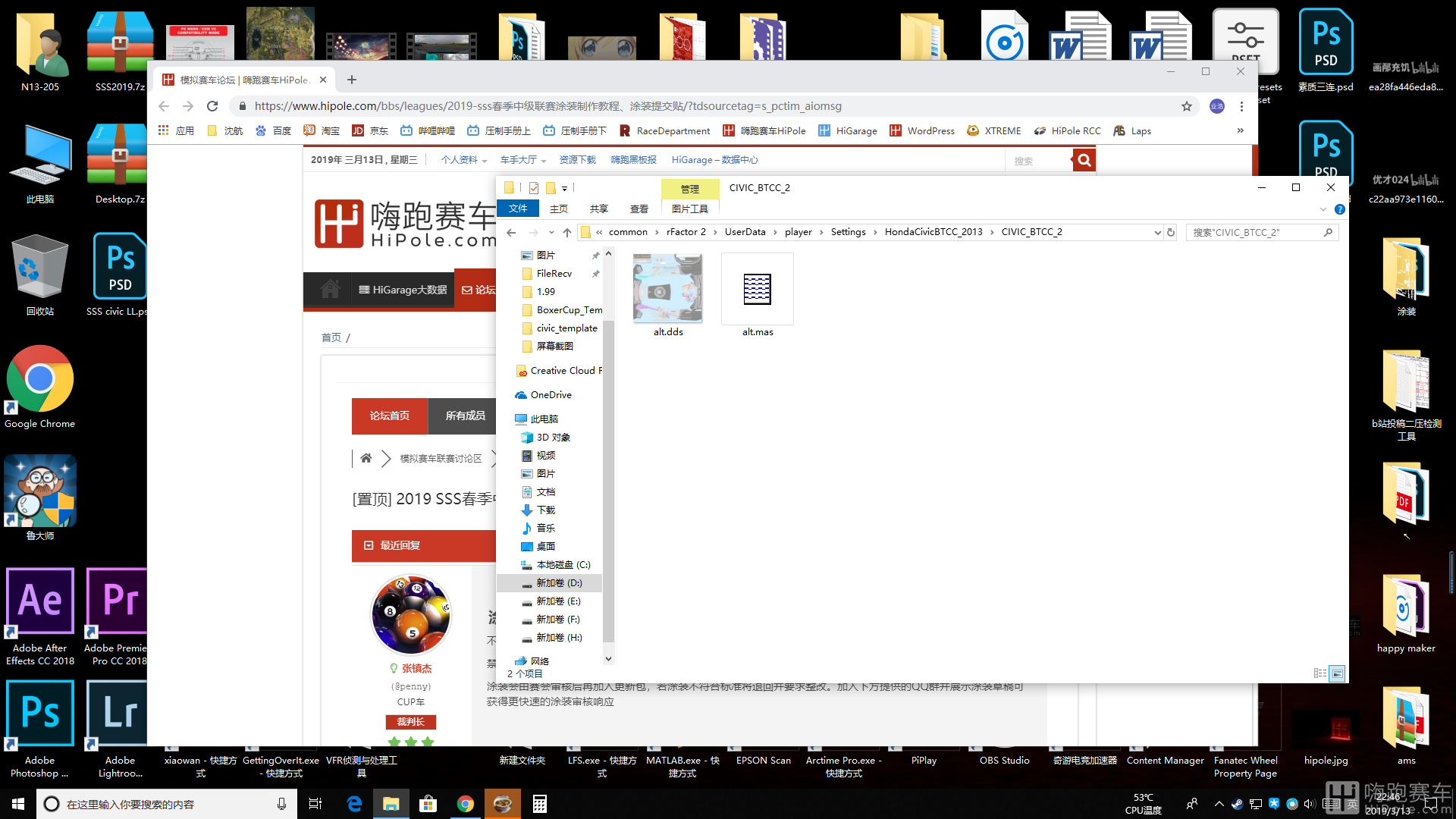
Task: Open the RaceDepartment bookmark
Action: click(x=665, y=130)
